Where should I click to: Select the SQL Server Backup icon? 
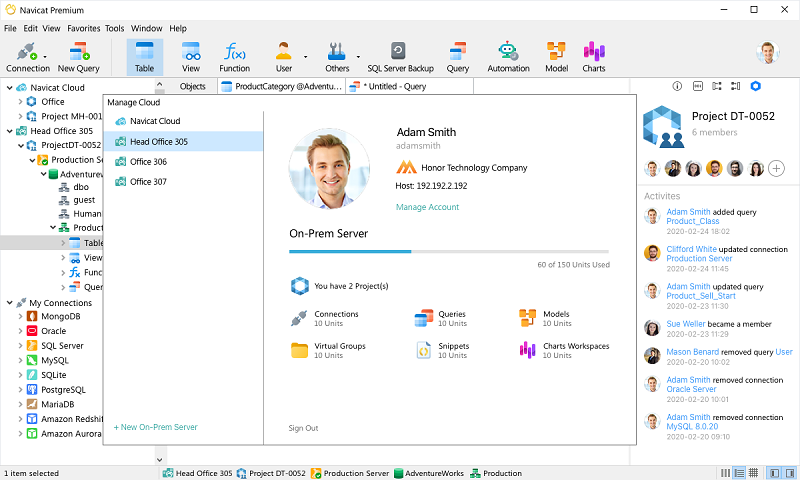tap(400, 57)
